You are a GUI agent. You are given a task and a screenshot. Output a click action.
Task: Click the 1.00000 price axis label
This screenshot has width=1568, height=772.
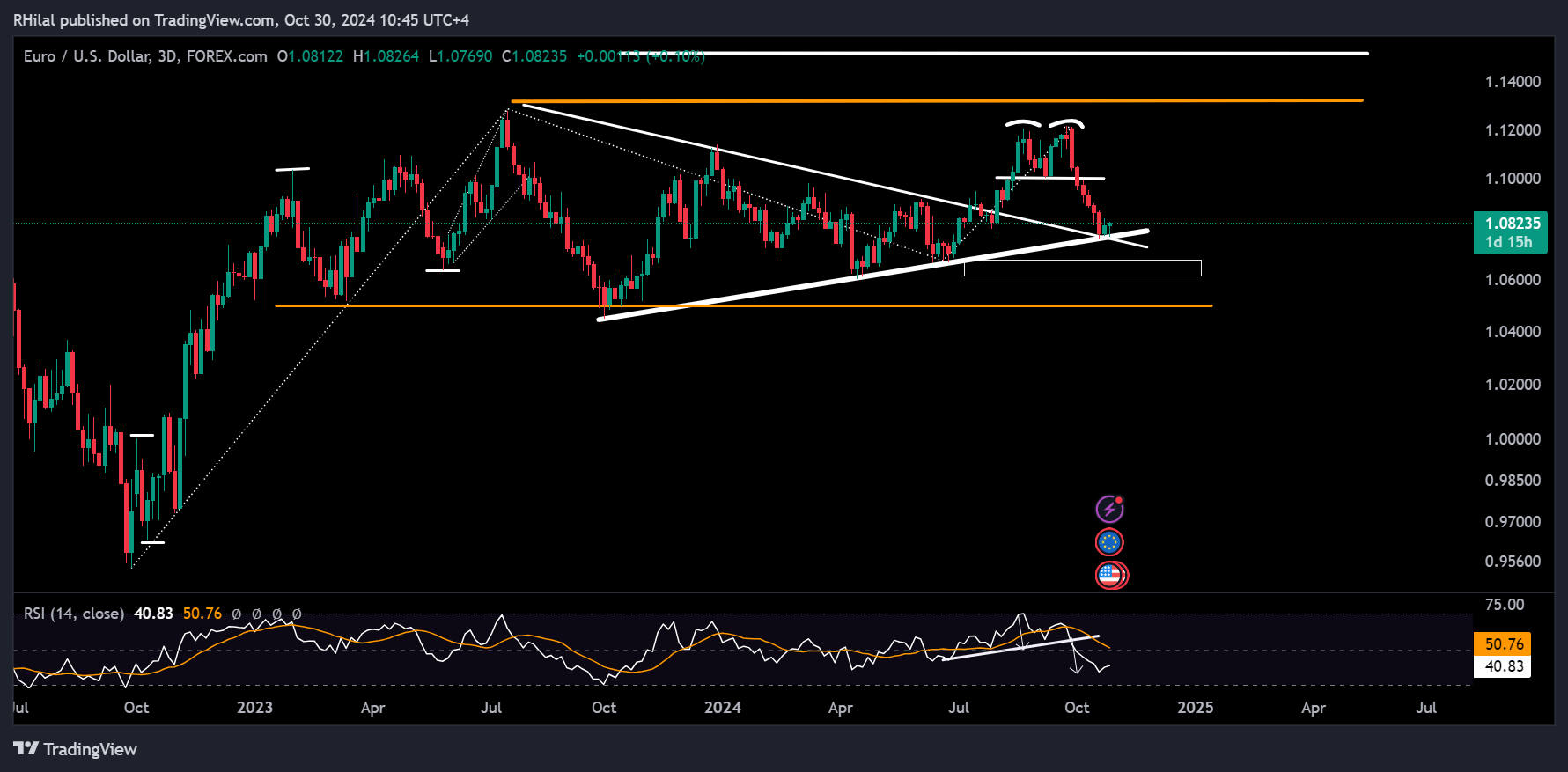[x=1513, y=439]
